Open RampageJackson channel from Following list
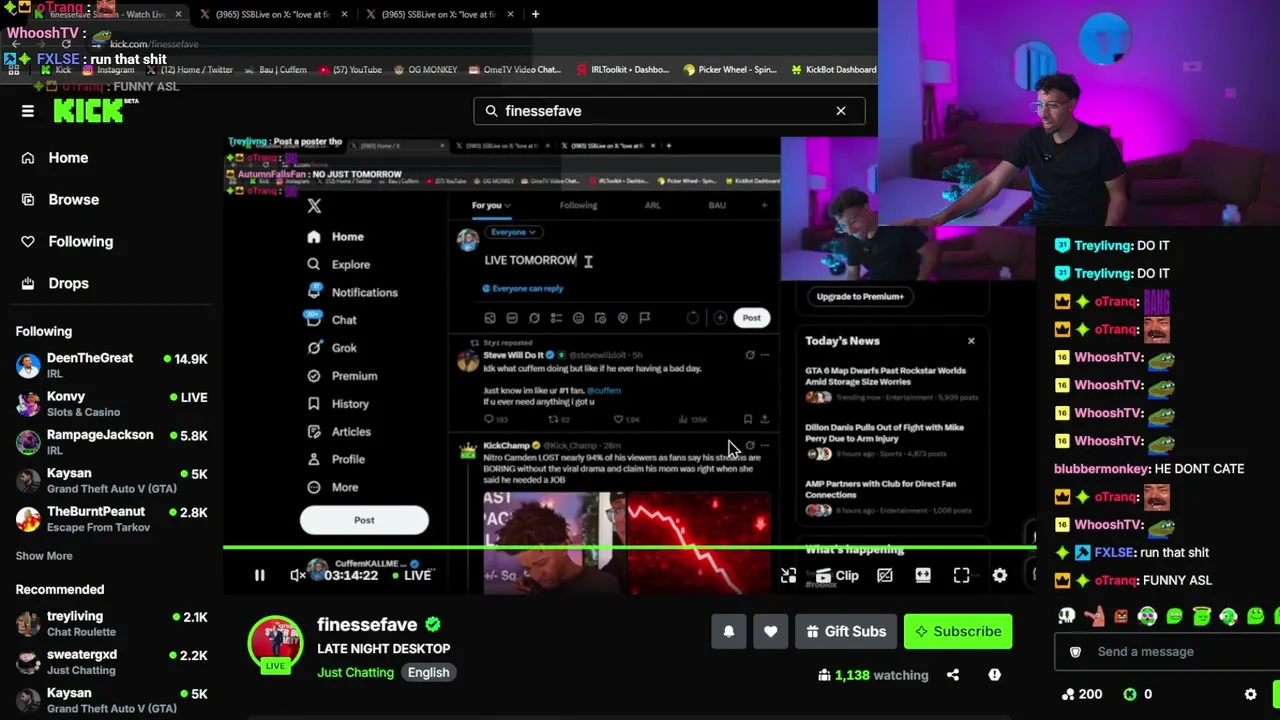The width and height of the screenshot is (1280, 720). tap(112, 442)
